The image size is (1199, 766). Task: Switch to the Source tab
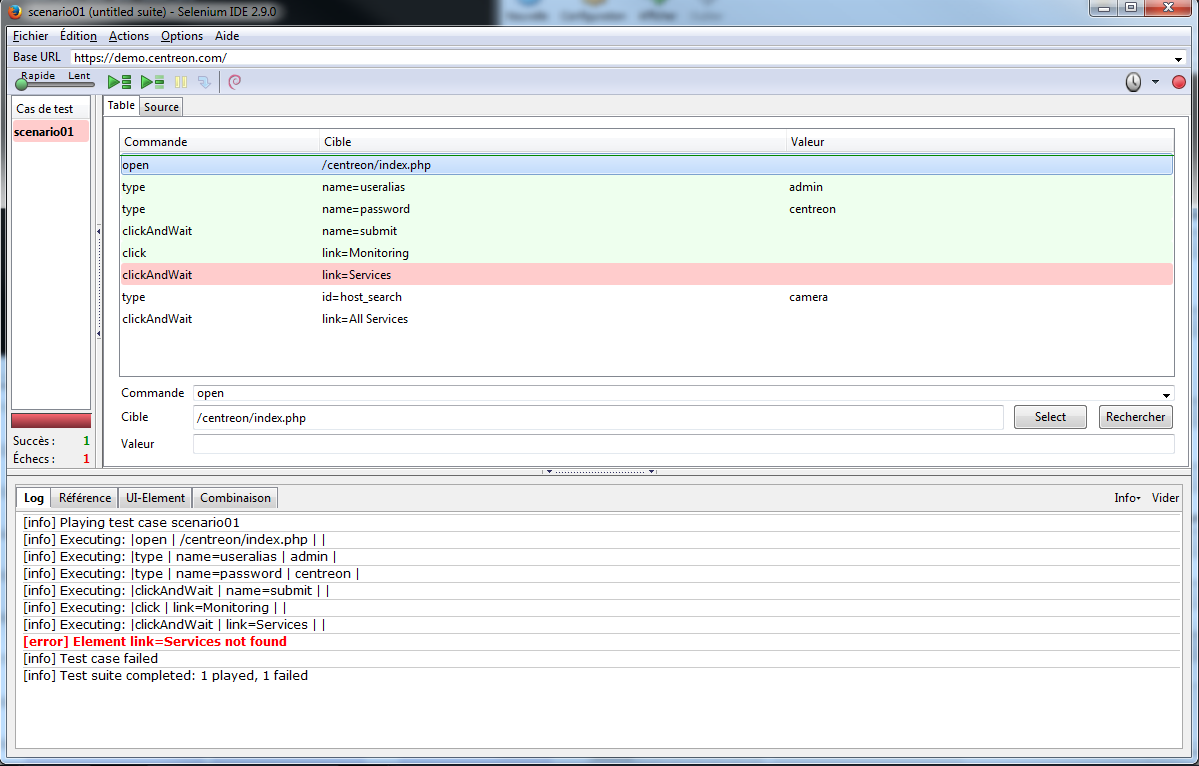pos(161,107)
